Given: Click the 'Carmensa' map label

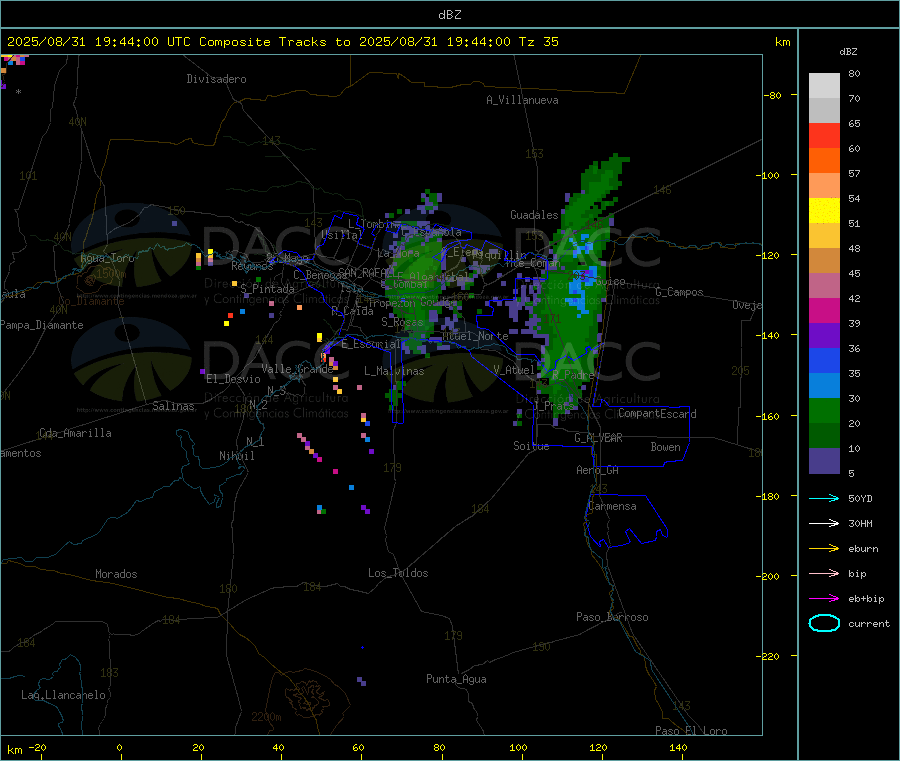Looking at the screenshot, I should 612,506.
